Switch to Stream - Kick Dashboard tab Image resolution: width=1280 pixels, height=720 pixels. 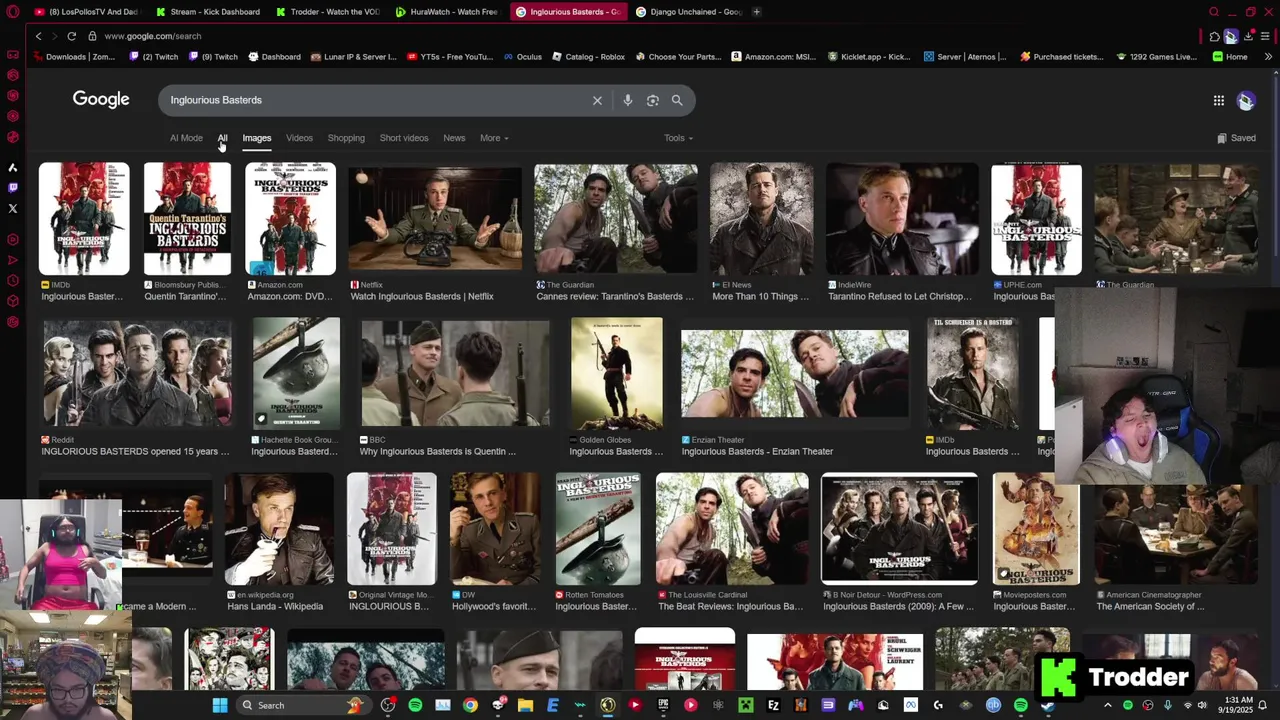pos(208,12)
